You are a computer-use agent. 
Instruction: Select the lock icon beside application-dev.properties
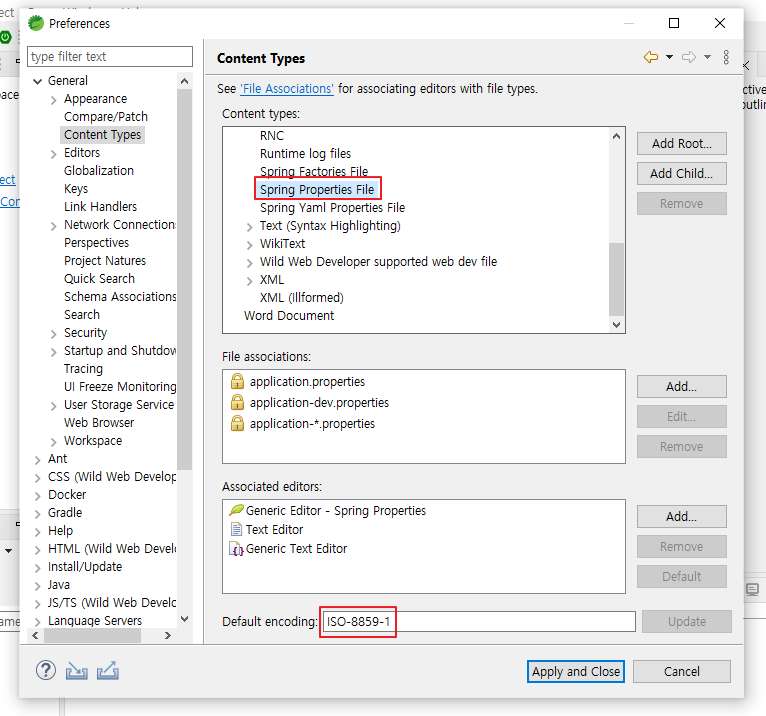(237, 402)
